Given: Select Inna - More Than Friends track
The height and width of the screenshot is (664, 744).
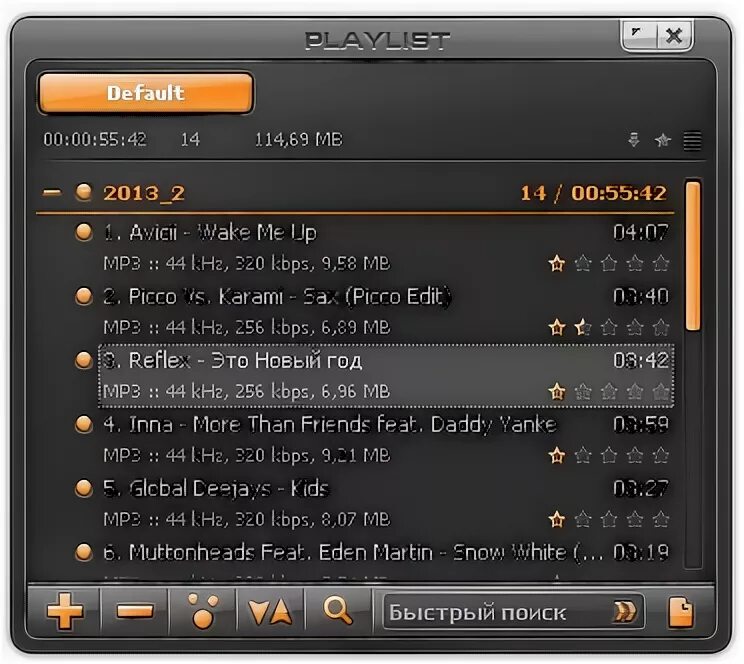Looking at the screenshot, I should pos(386,440).
